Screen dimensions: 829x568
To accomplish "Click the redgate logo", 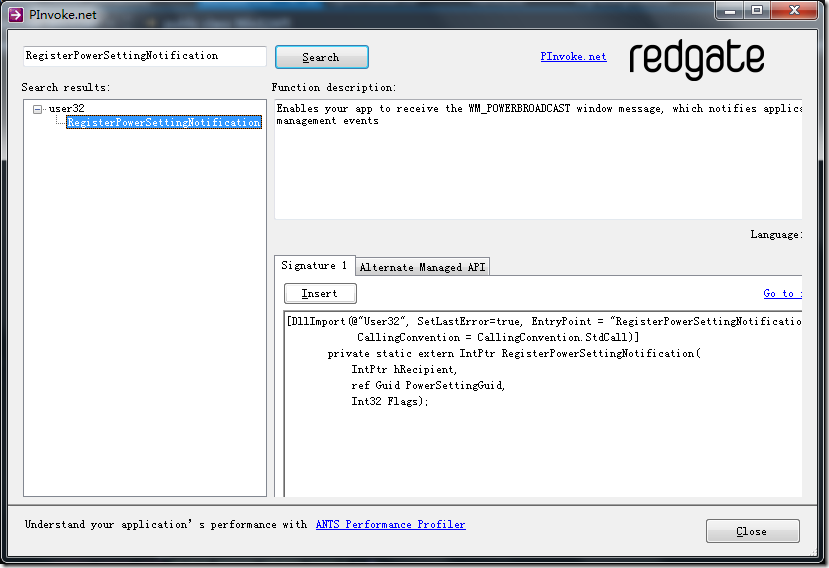I will pyautogui.click(x=697, y=59).
